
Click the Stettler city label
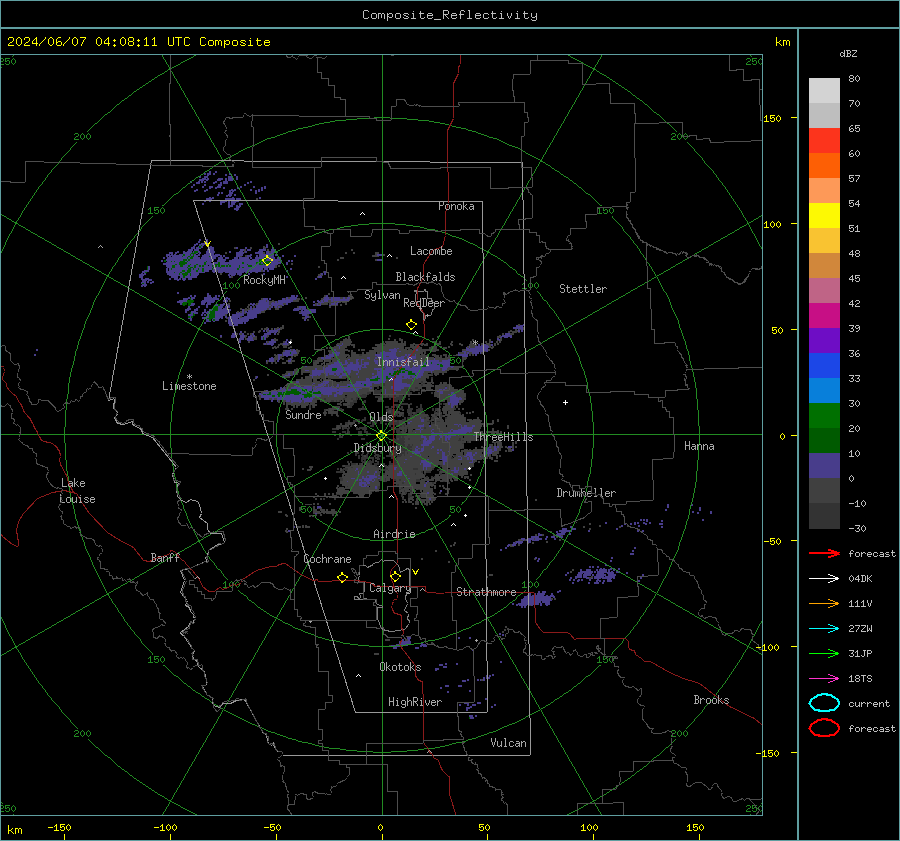coord(583,289)
